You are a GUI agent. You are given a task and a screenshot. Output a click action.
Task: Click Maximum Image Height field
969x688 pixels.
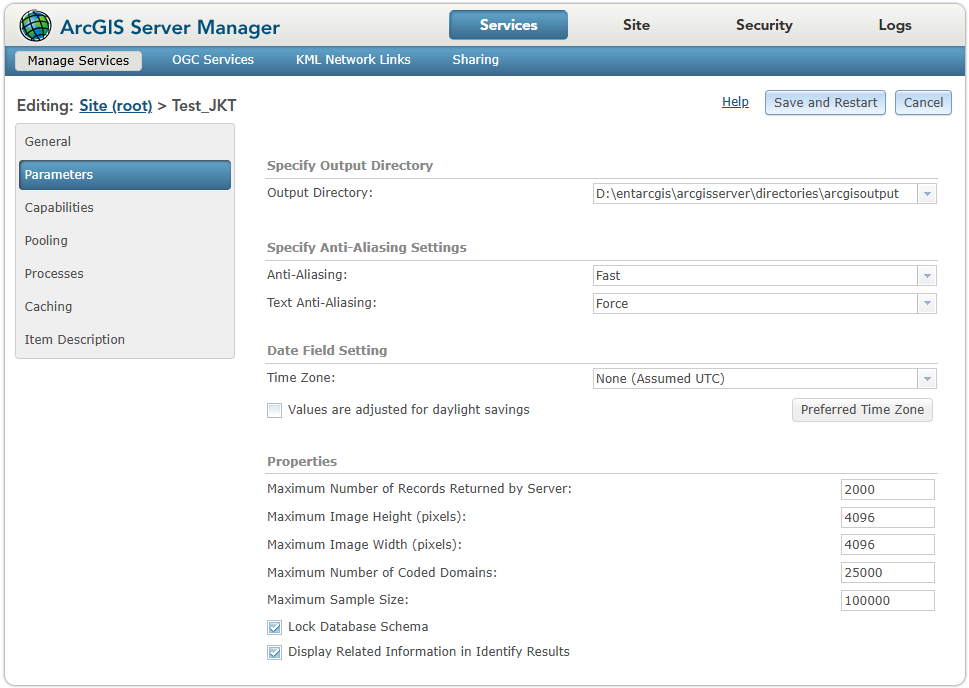[x=887, y=517]
